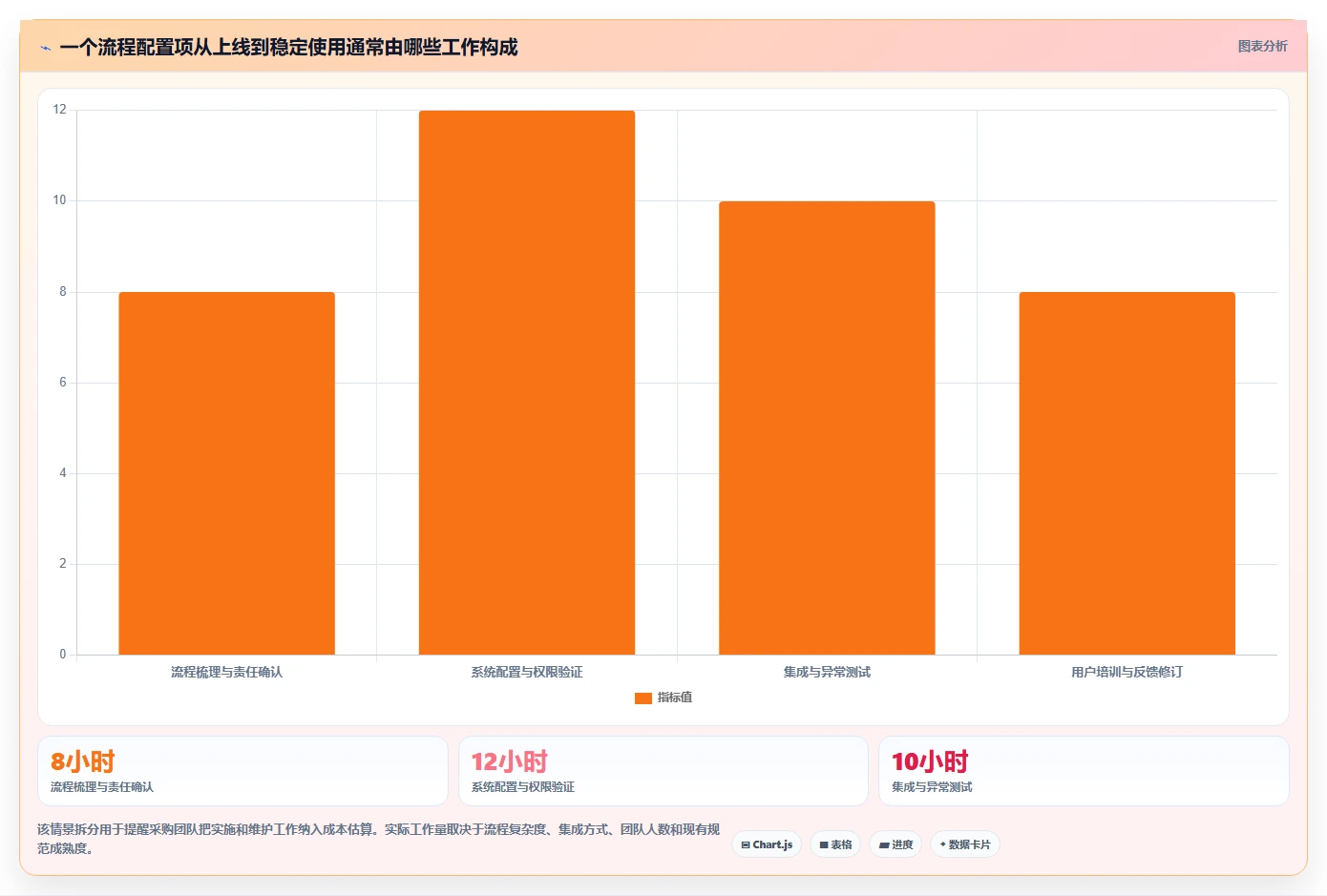This screenshot has width=1327, height=896.
Task: Click x-axis label 系统配置与权限验证
Action: tap(527, 672)
